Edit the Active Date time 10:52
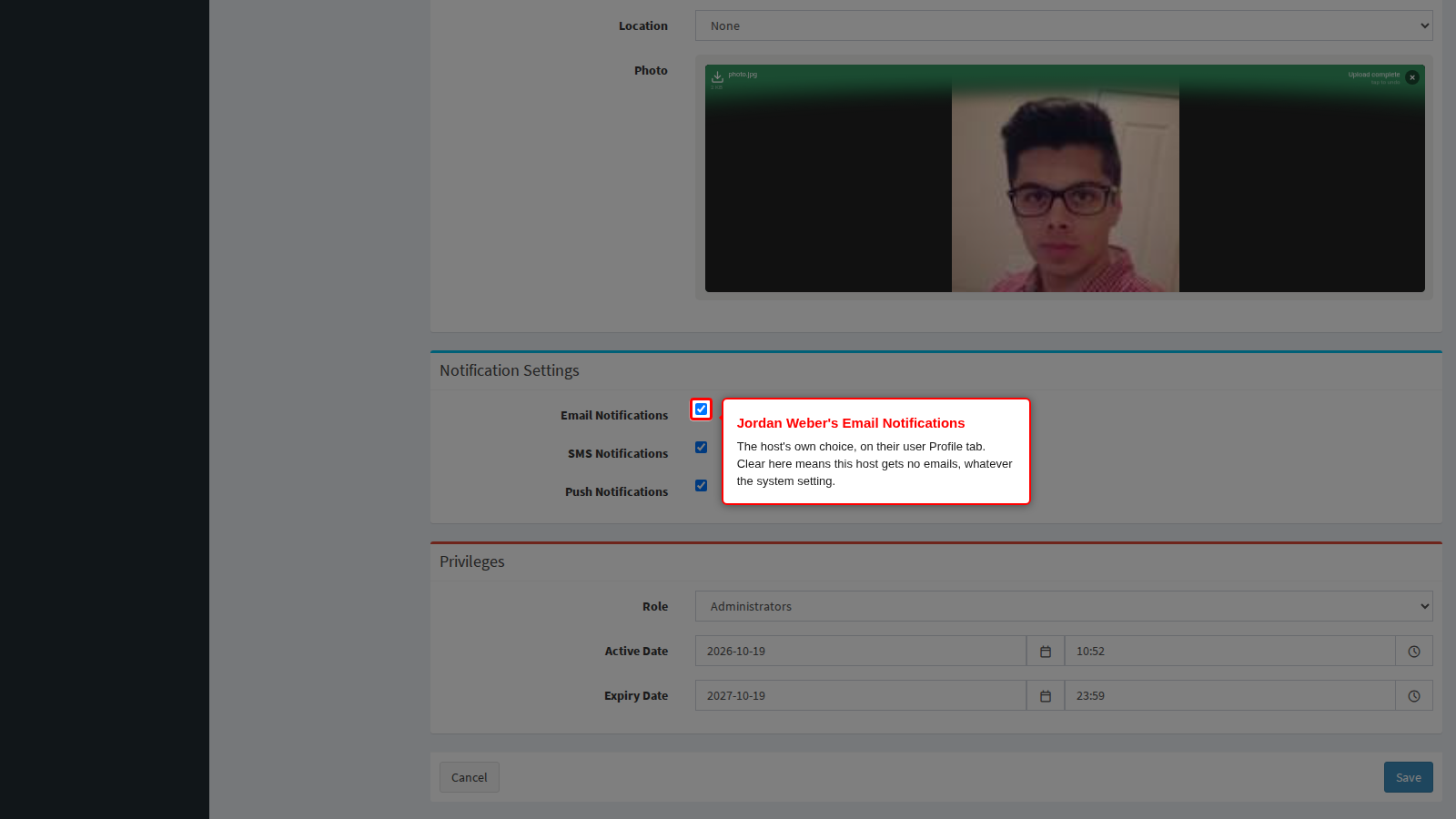This screenshot has height=819, width=1456. [x=1230, y=652]
